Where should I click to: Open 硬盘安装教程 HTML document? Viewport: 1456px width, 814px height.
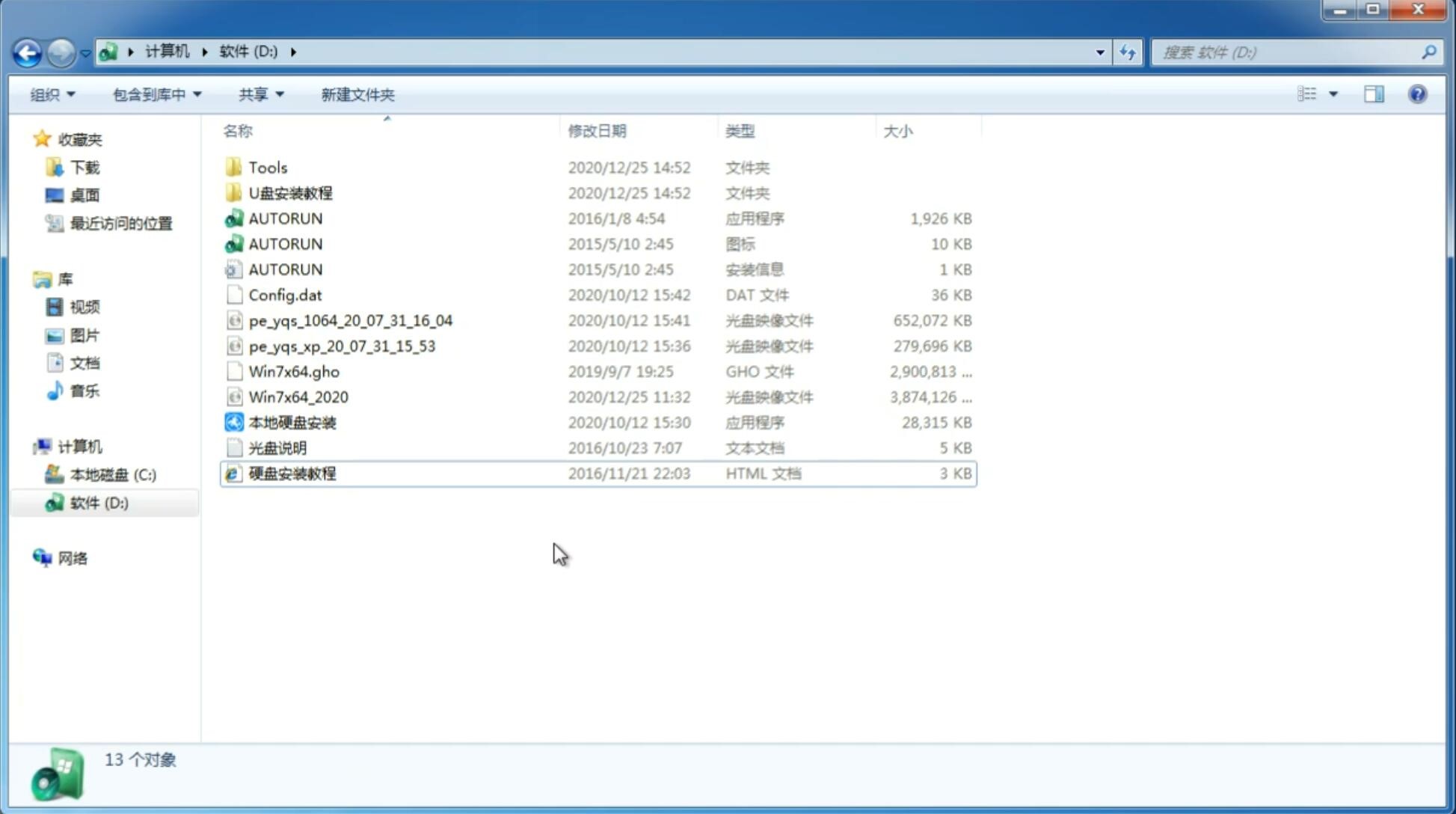[x=291, y=473]
